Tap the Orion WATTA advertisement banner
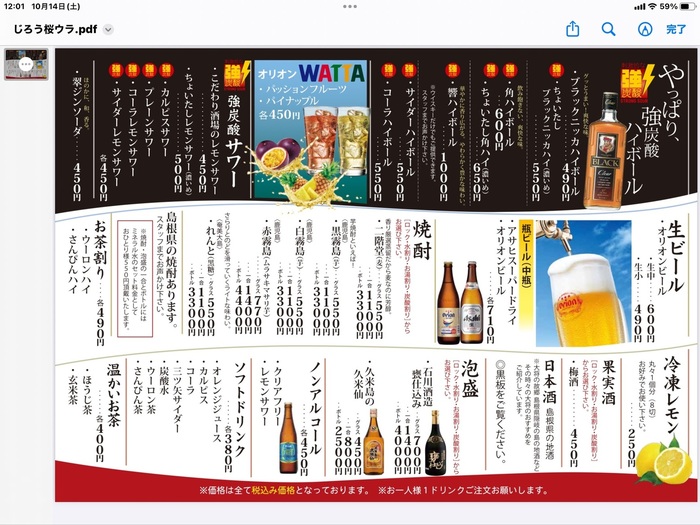 pos(311,128)
